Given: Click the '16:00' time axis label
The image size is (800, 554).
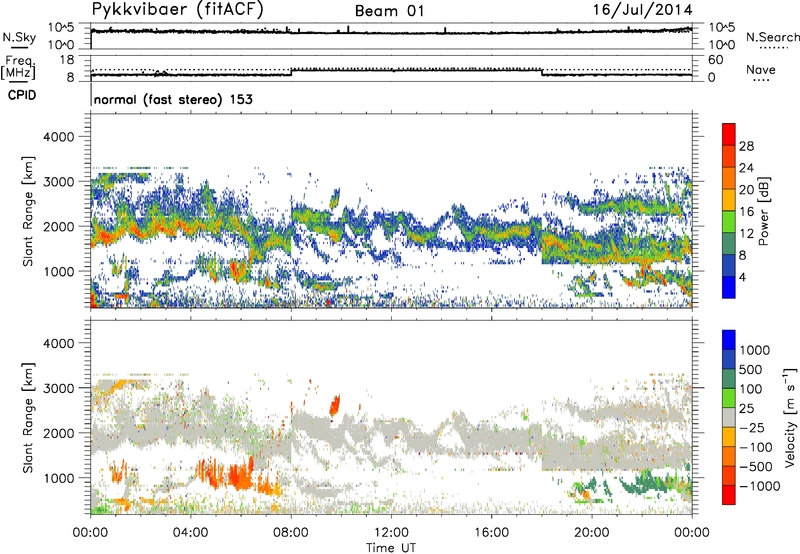Looking at the screenshot, I should (491, 533).
